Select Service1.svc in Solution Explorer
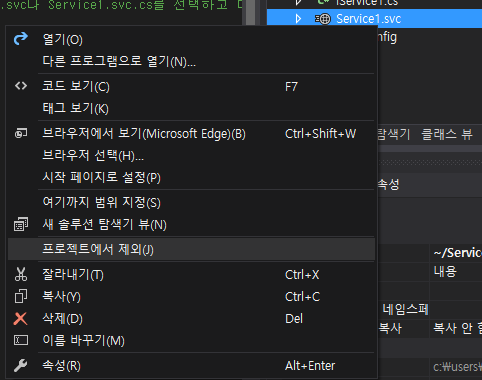Viewport: 482px width, 380px height. tap(368, 19)
